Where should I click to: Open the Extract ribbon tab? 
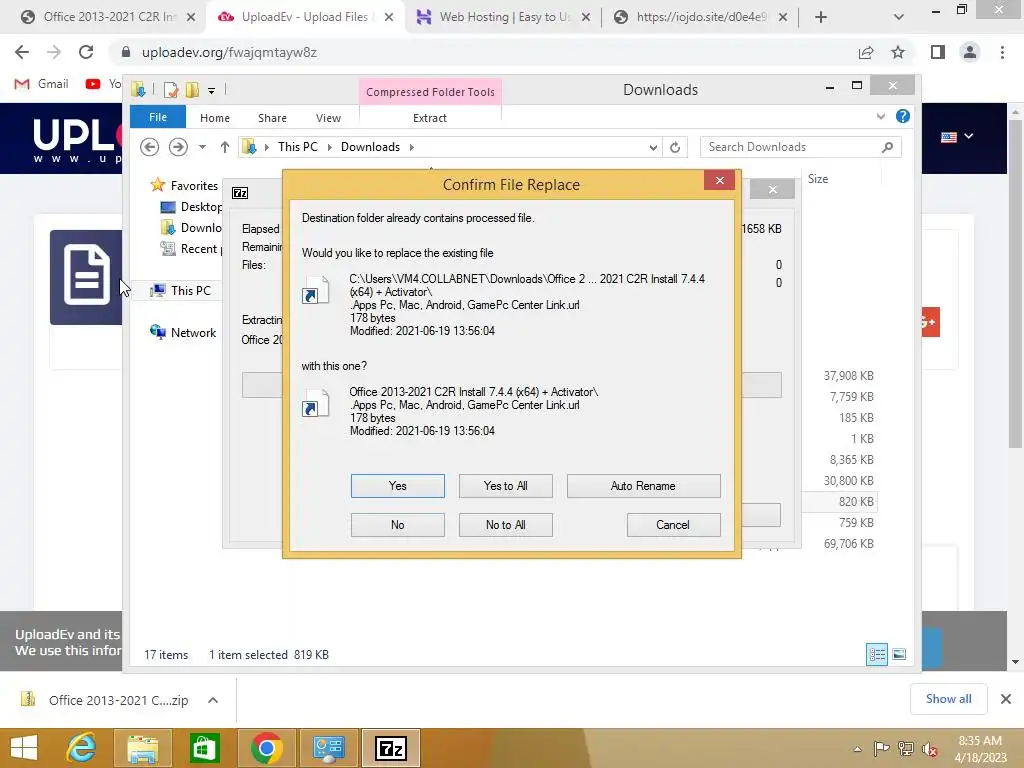(x=430, y=118)
